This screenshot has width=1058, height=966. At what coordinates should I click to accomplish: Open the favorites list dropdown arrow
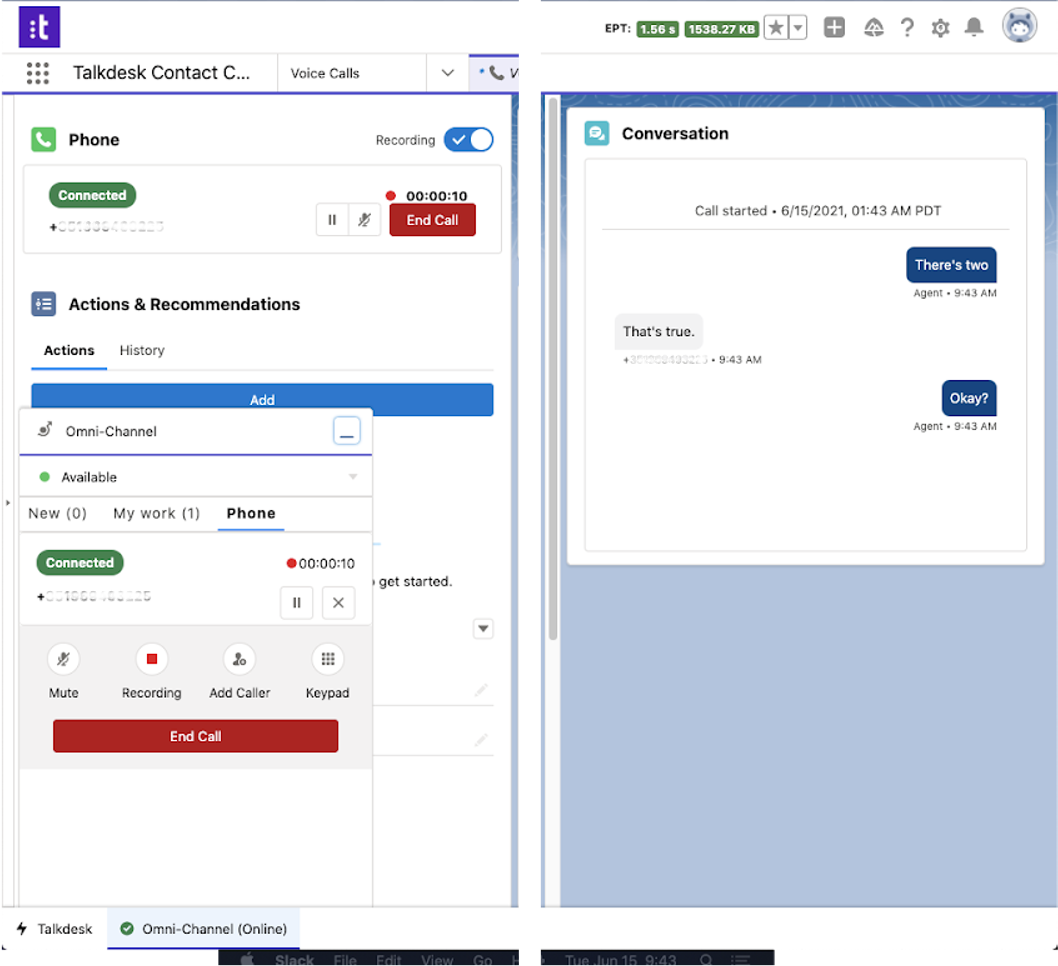pos(798,28)
